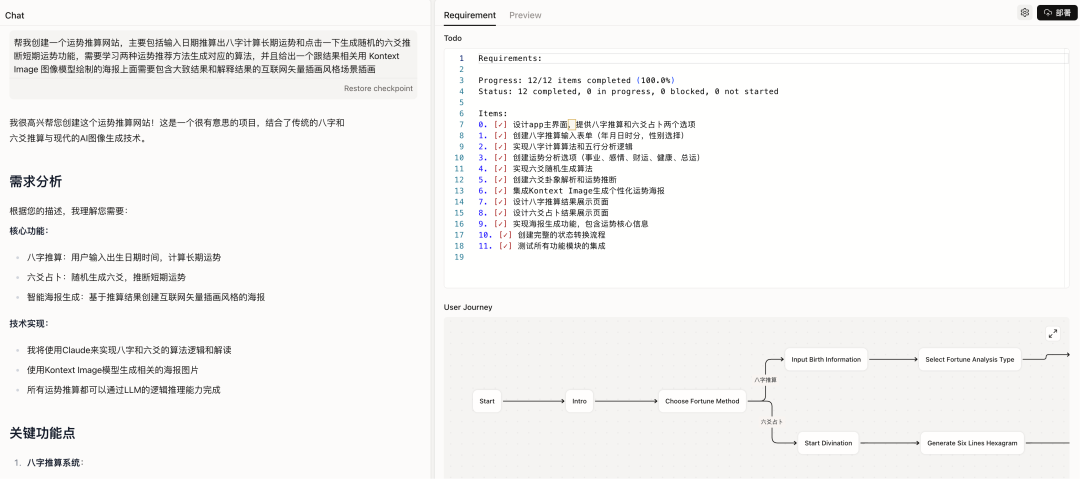Click bullet 所有运势推算都可以通过LLM
This screenshot has width=1080, height=479.
124,390
